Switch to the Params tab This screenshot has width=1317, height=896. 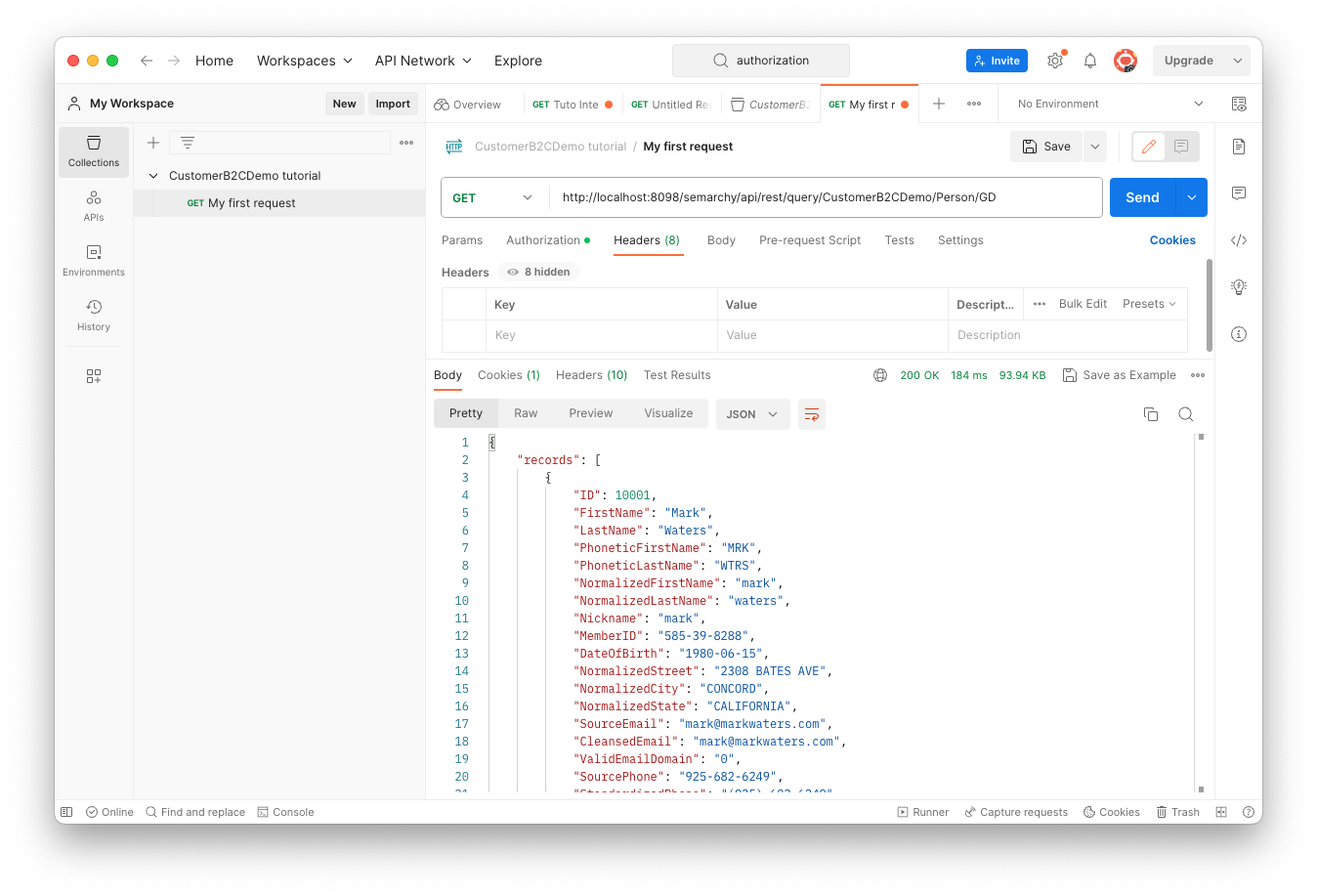tap(462, 240)
